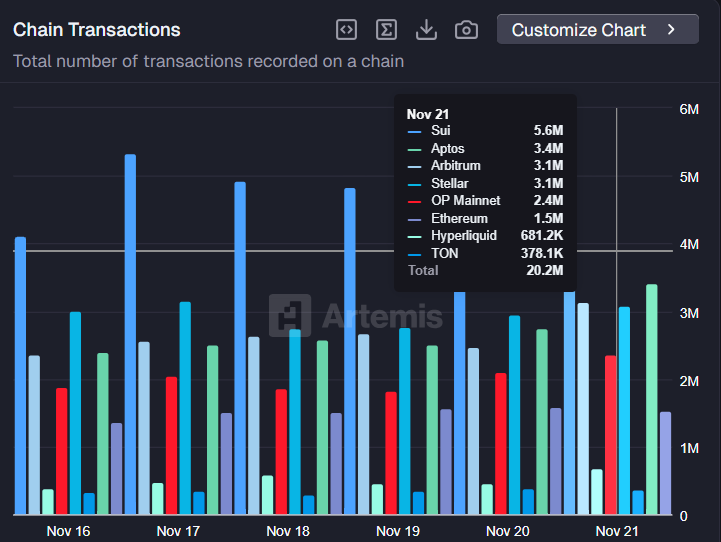Select the Nov 19 axis label

click(398, 531)
